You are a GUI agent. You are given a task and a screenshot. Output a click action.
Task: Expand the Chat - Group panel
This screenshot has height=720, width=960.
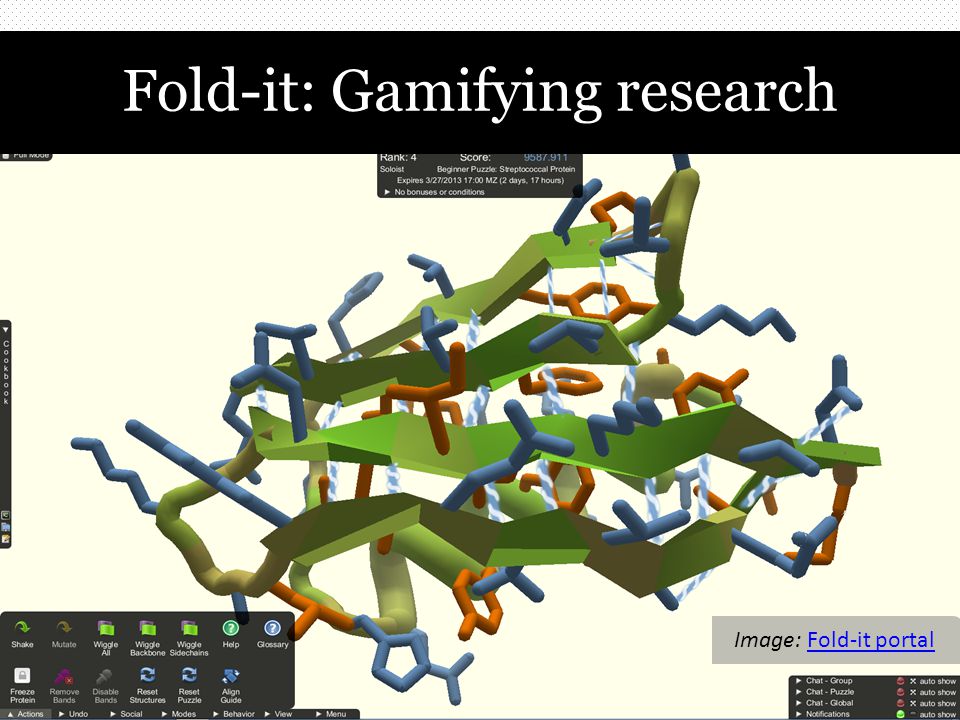coord(798,681)
